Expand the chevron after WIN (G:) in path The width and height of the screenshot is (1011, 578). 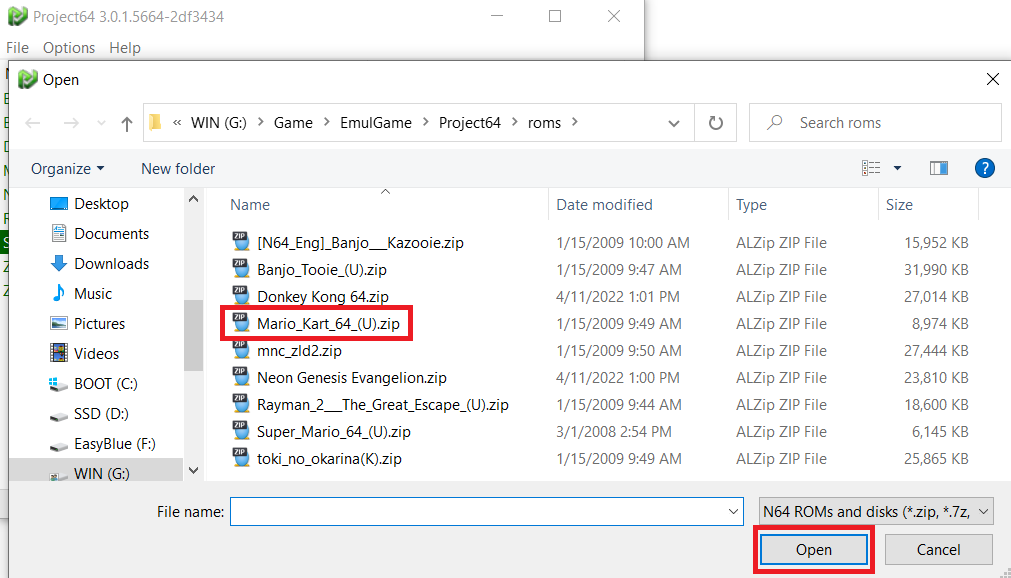pos(260,123)
